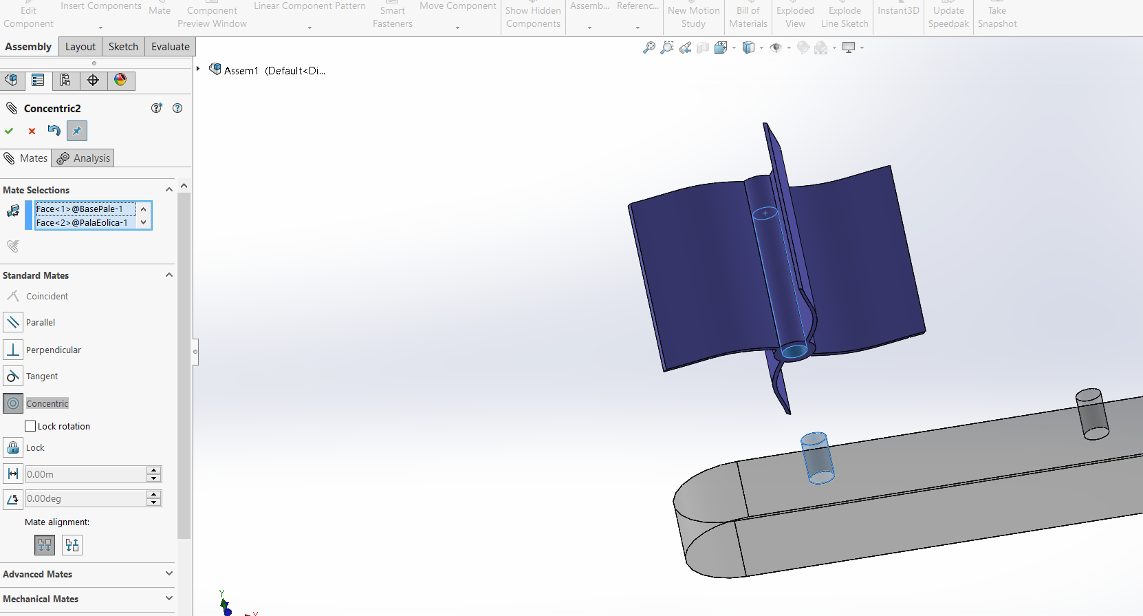Select the Lock mate icon
This screenshot has height=616, width=1143.
click(x=12, y=448)
